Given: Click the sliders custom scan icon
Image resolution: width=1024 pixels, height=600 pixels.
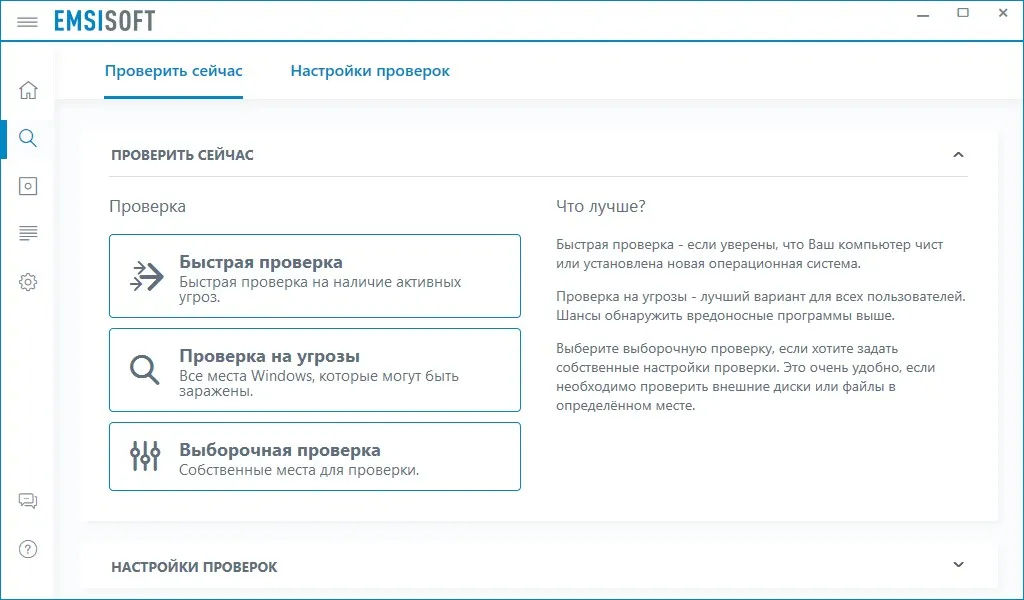Looking at the screenshot, I should click(144, 456).
